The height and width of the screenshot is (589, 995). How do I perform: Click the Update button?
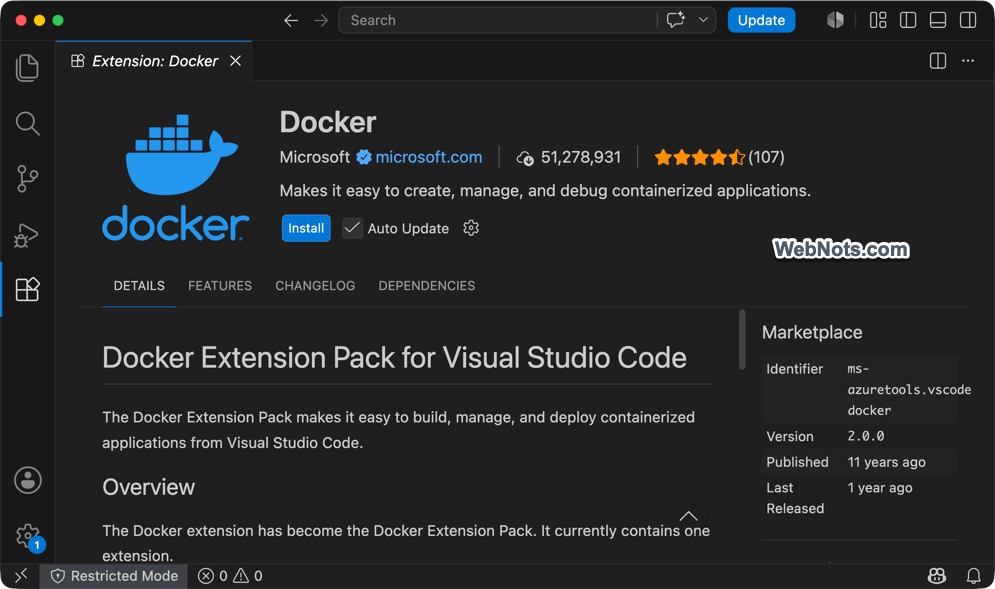coord(761,20)
